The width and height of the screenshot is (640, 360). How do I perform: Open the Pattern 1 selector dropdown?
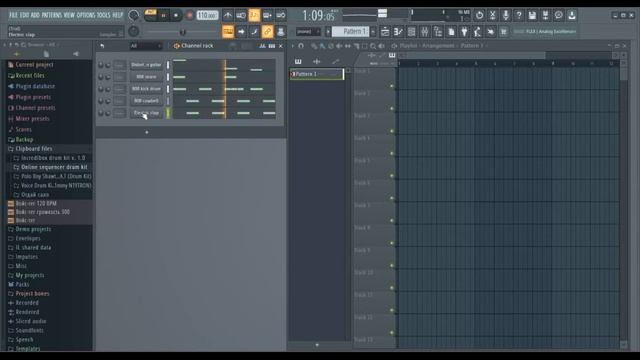(351, 31)
